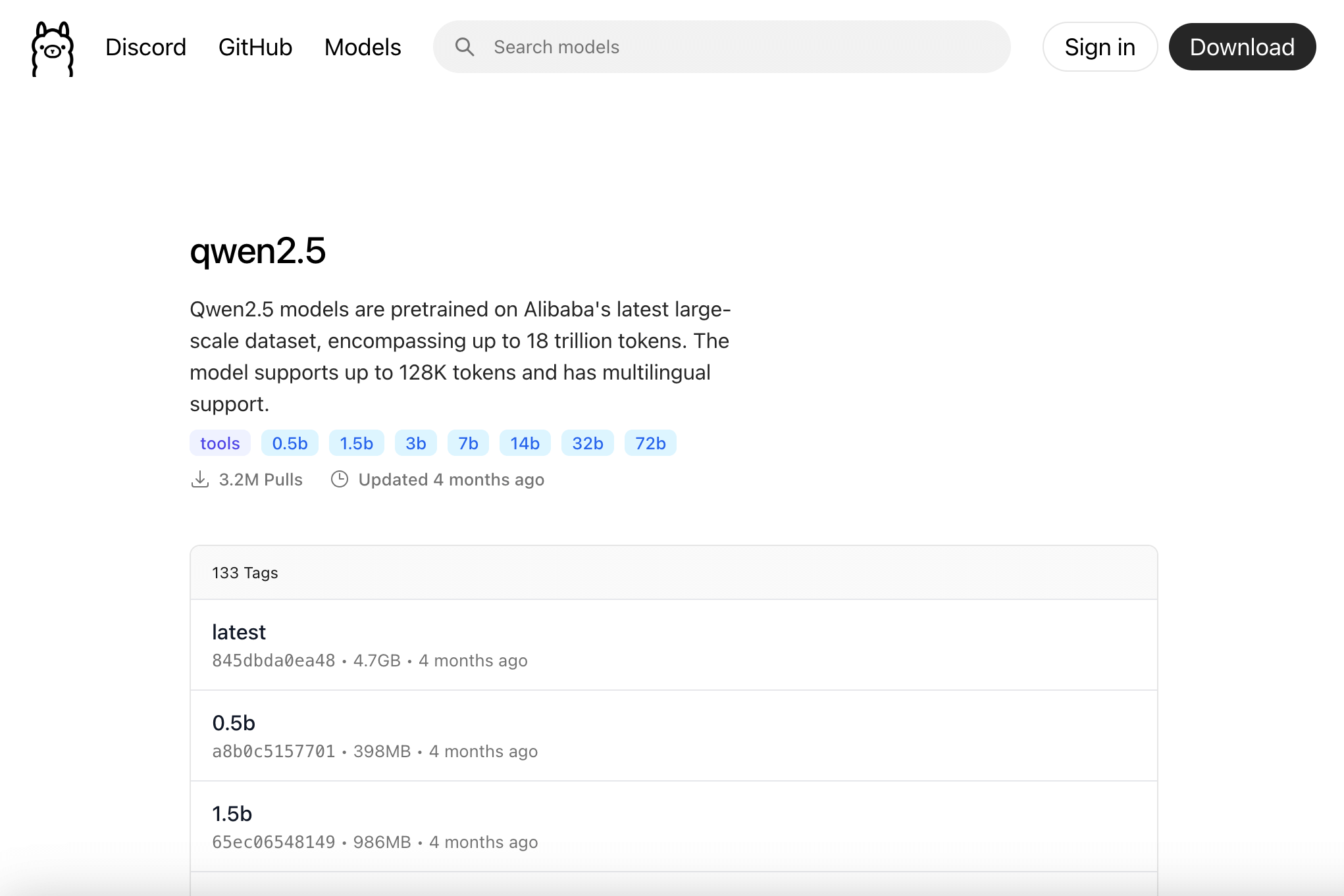Open the 0.5b tag entry in list

click(x=234, y=723)
